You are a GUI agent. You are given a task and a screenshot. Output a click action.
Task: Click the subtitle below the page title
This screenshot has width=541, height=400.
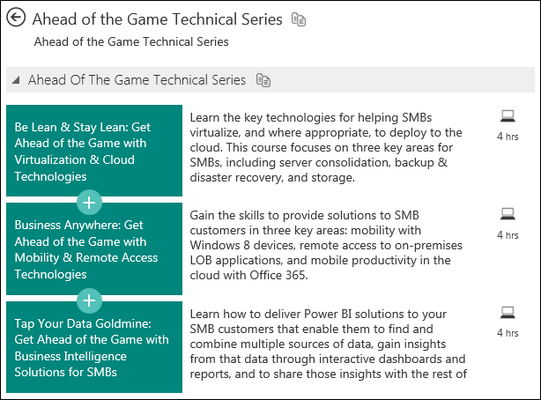tap(131, 42)
